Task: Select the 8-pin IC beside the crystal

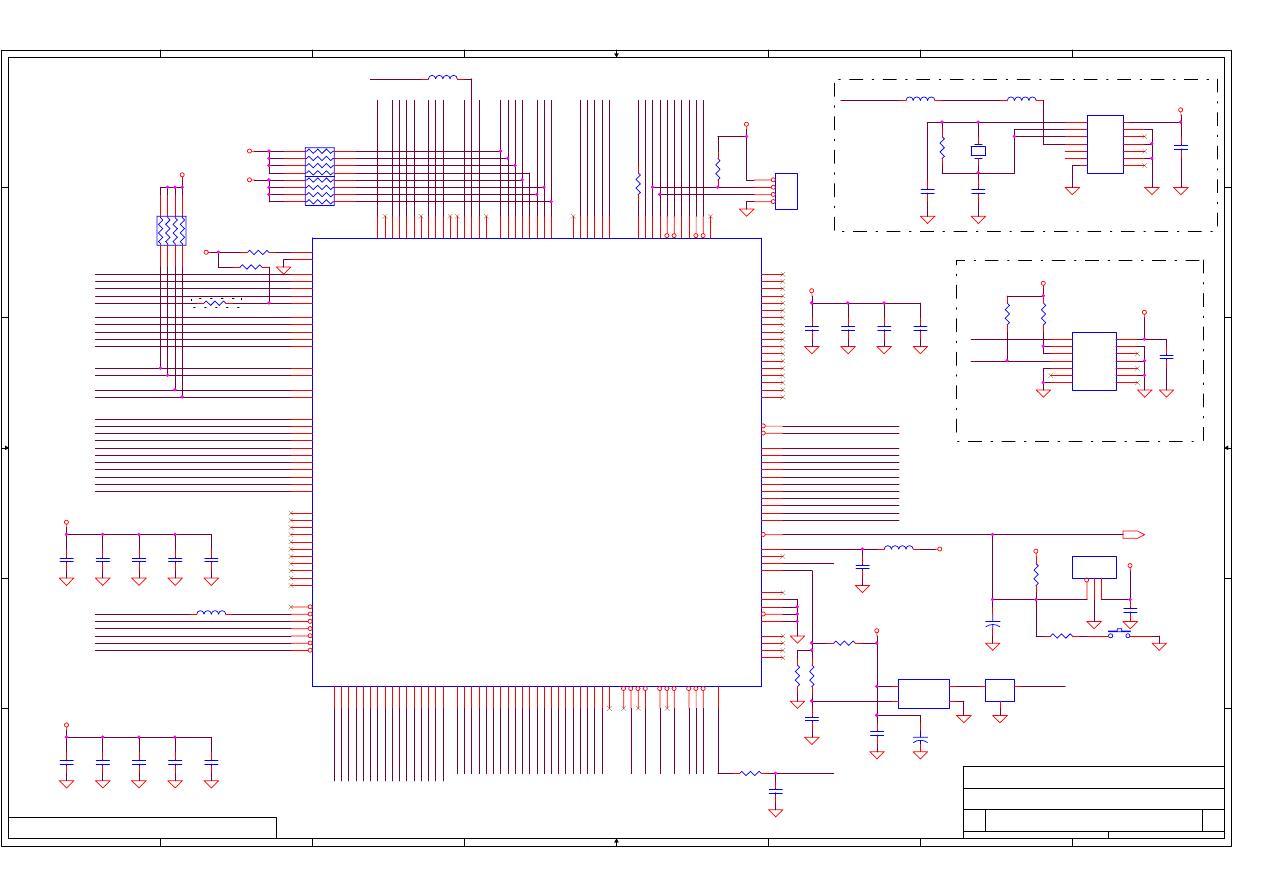Action: coord(1104,144)
